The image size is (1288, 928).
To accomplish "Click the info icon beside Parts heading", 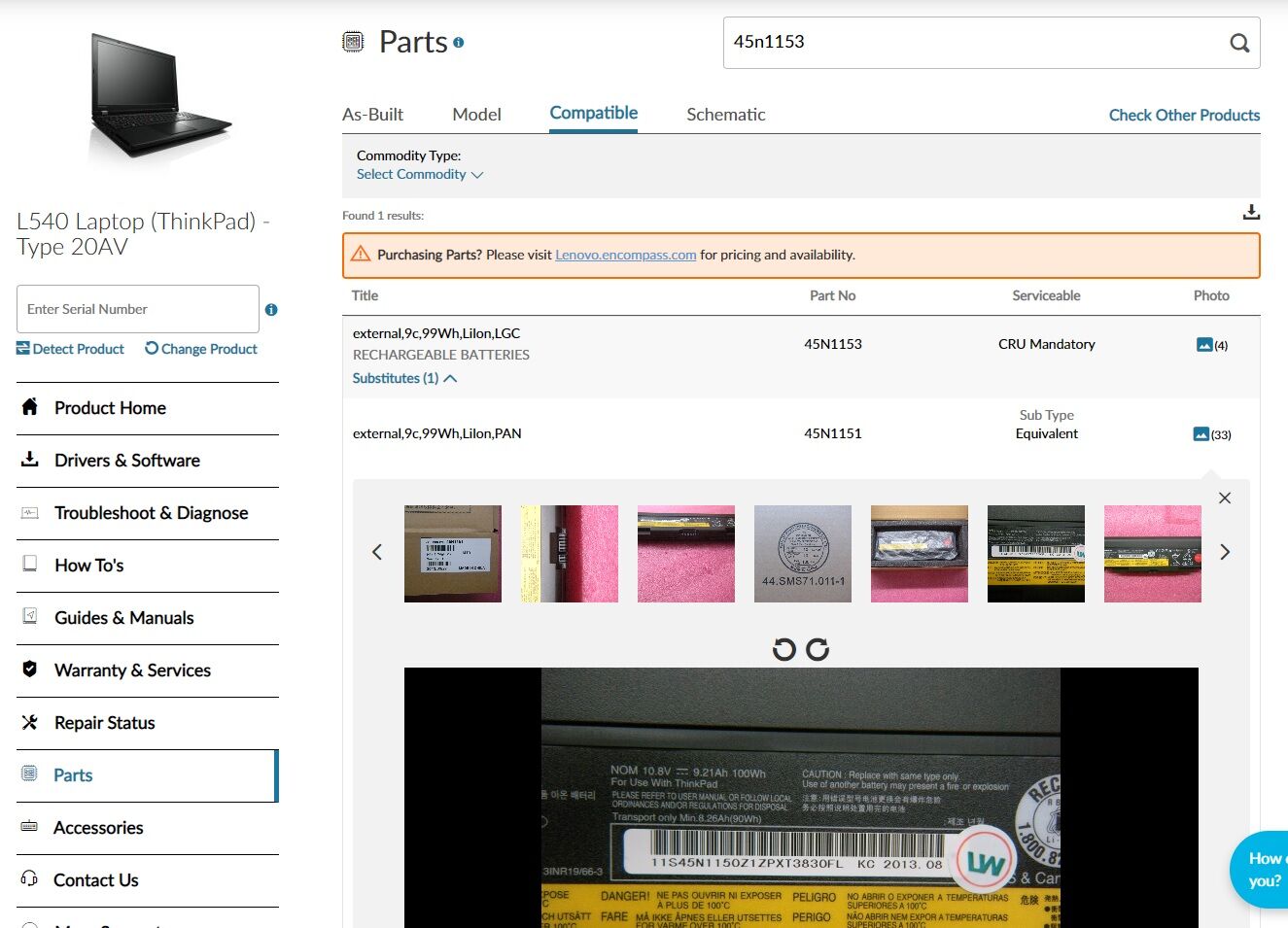I will pyautogui.click(x=459, y=43).
